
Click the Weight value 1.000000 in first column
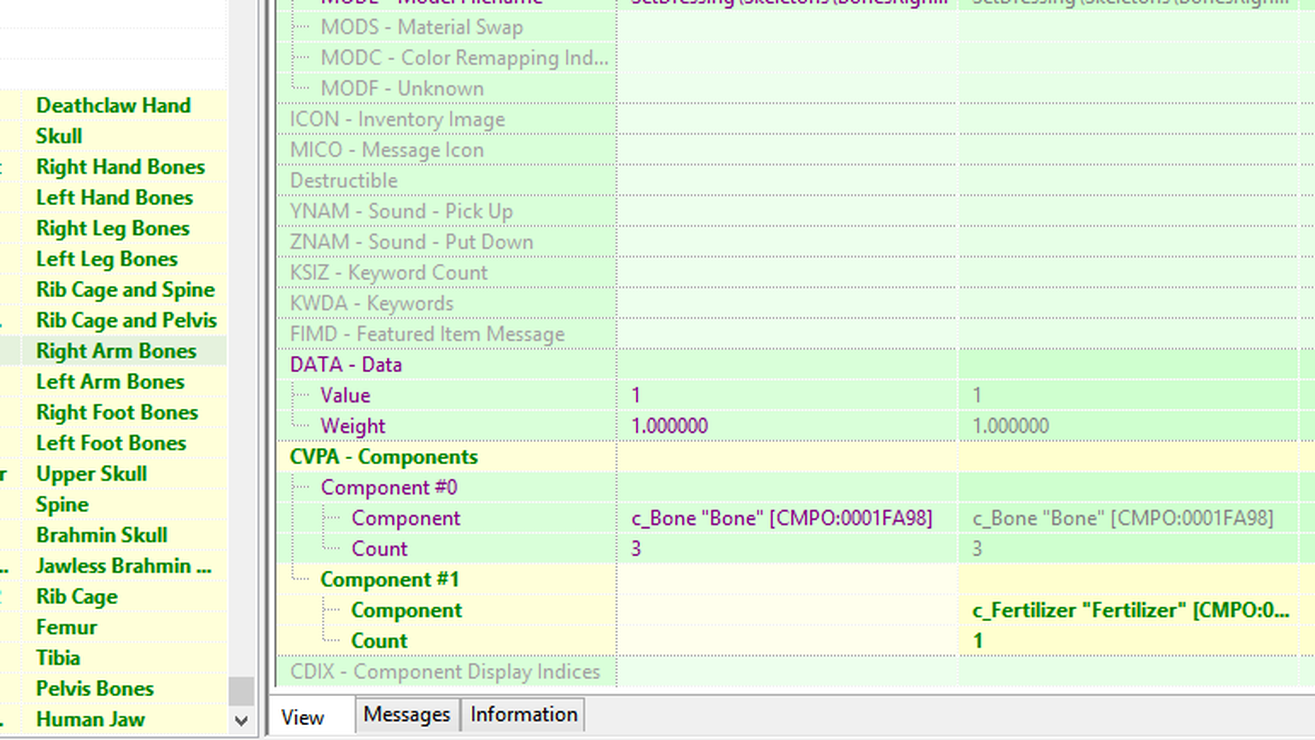pyautogui.click(x=669, y=426)
